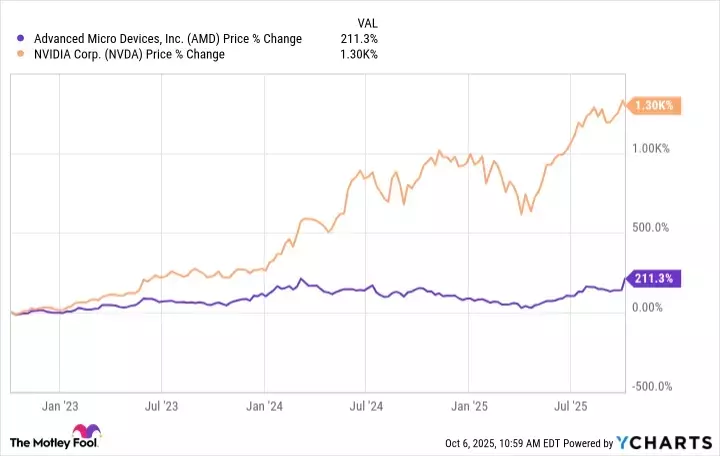Click the VAL column header
This screenshot has height=456, width=720.
coord(367,22)
